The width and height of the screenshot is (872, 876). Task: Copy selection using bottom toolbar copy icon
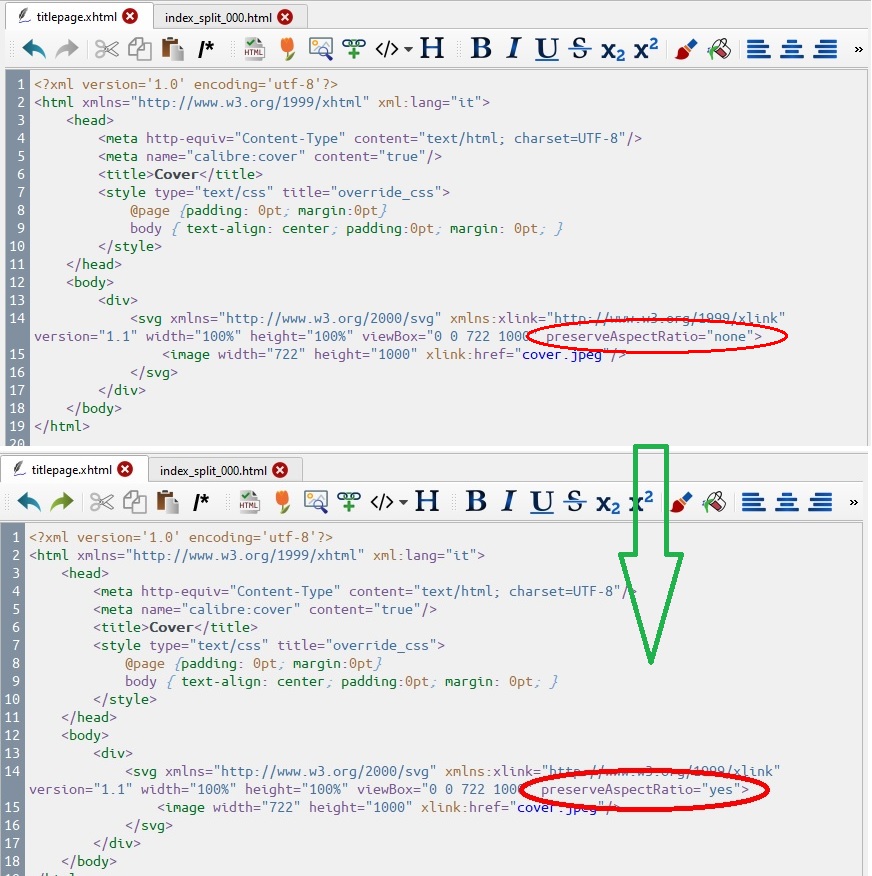135,502
